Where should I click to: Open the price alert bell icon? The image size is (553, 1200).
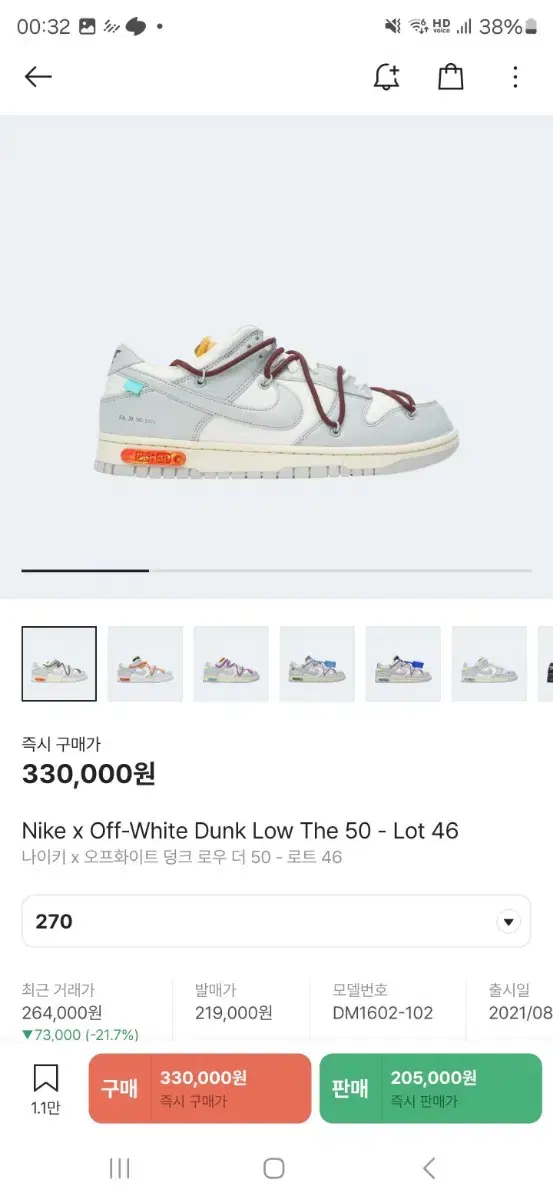tap(387, 77)
